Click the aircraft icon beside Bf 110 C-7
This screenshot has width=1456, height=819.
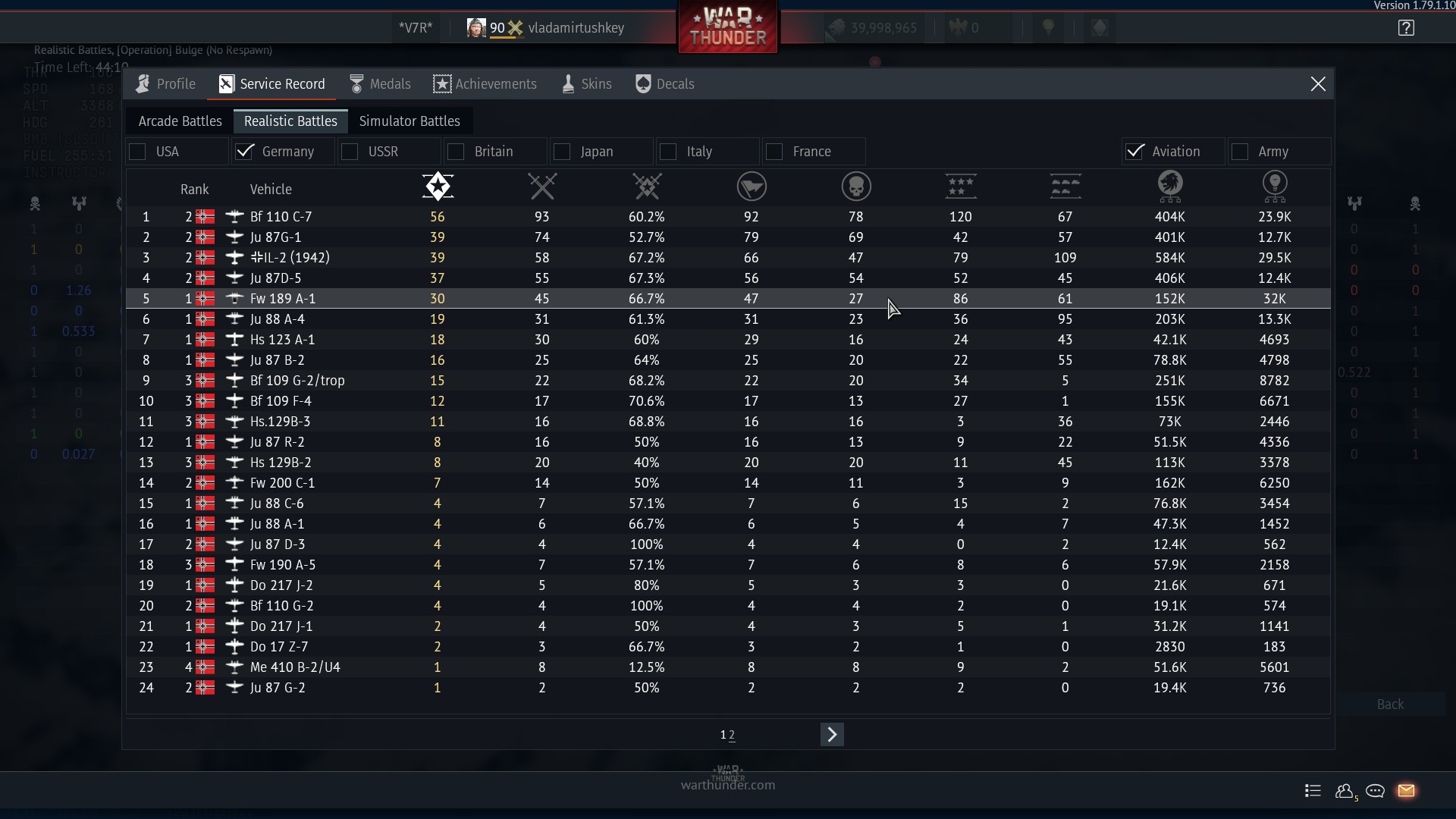(x=235, y=217)
